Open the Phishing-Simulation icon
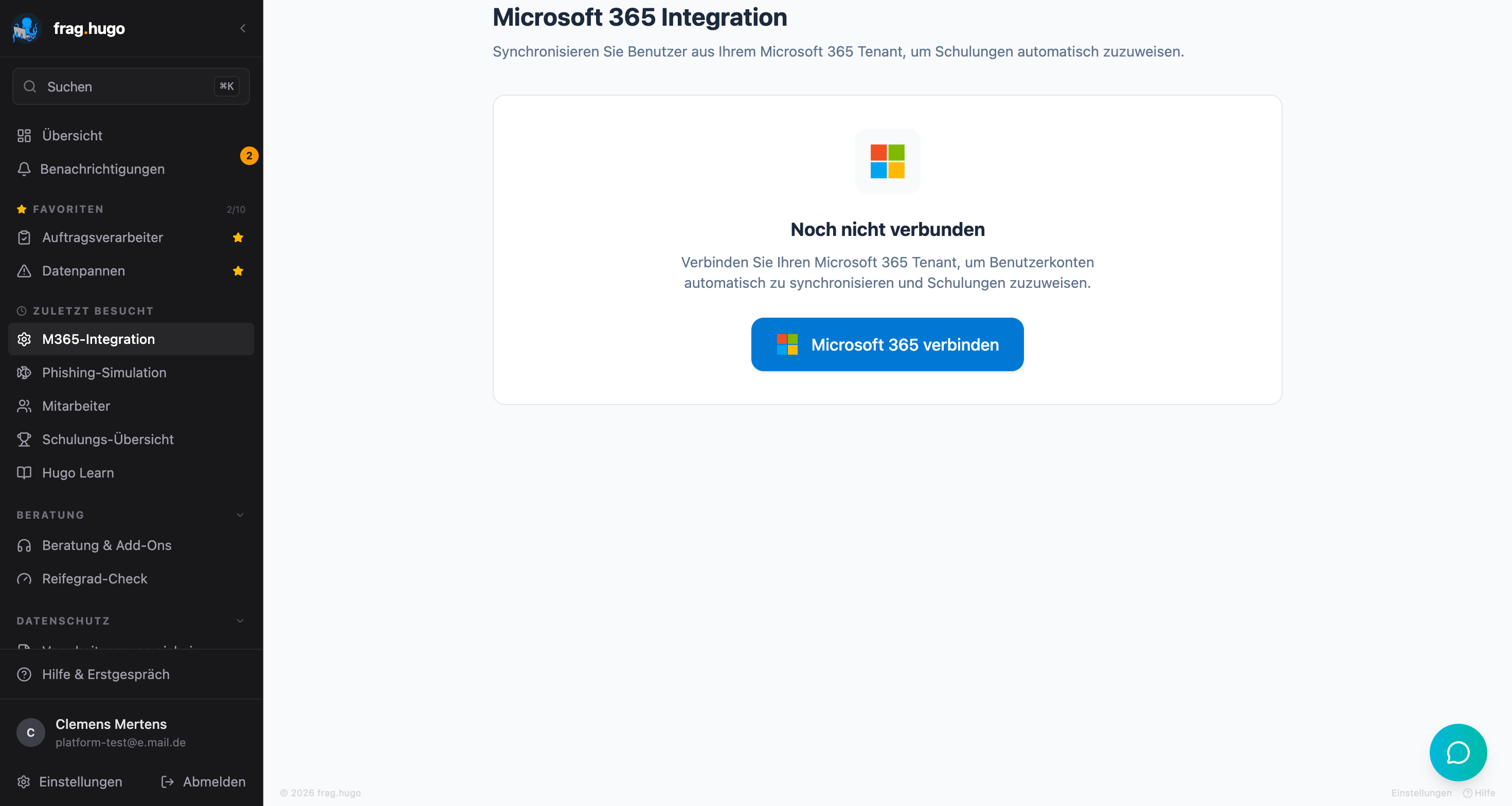Screen dimensions: 1512x806 [x=24, y=373]
